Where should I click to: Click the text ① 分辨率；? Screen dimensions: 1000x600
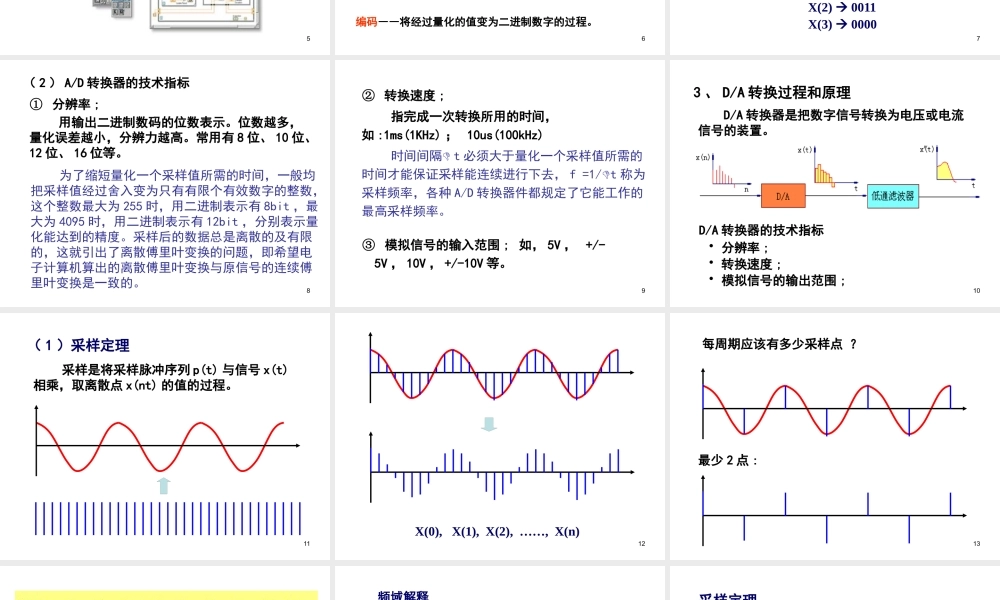(x=65, y=105)
